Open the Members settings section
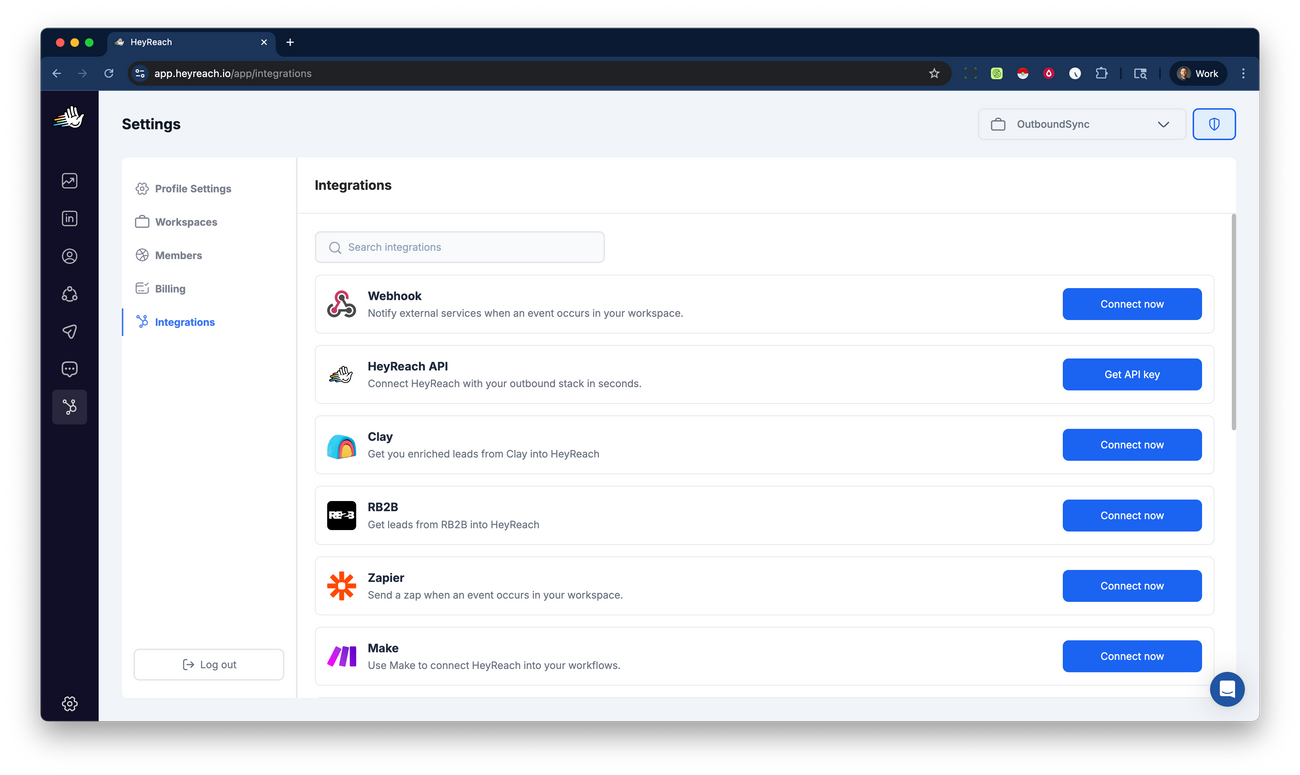The height and width of the screenshot is (775, 1300). click(180, 255)
